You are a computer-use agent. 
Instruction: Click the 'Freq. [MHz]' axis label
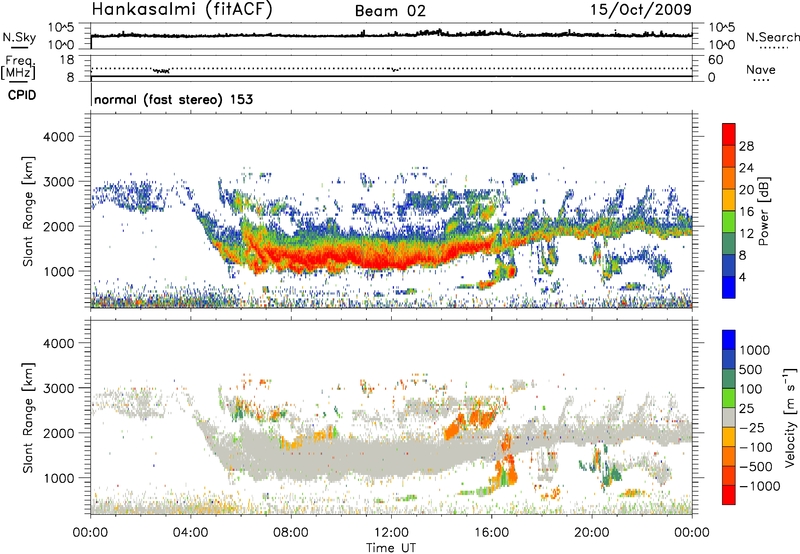coord(19,67)
